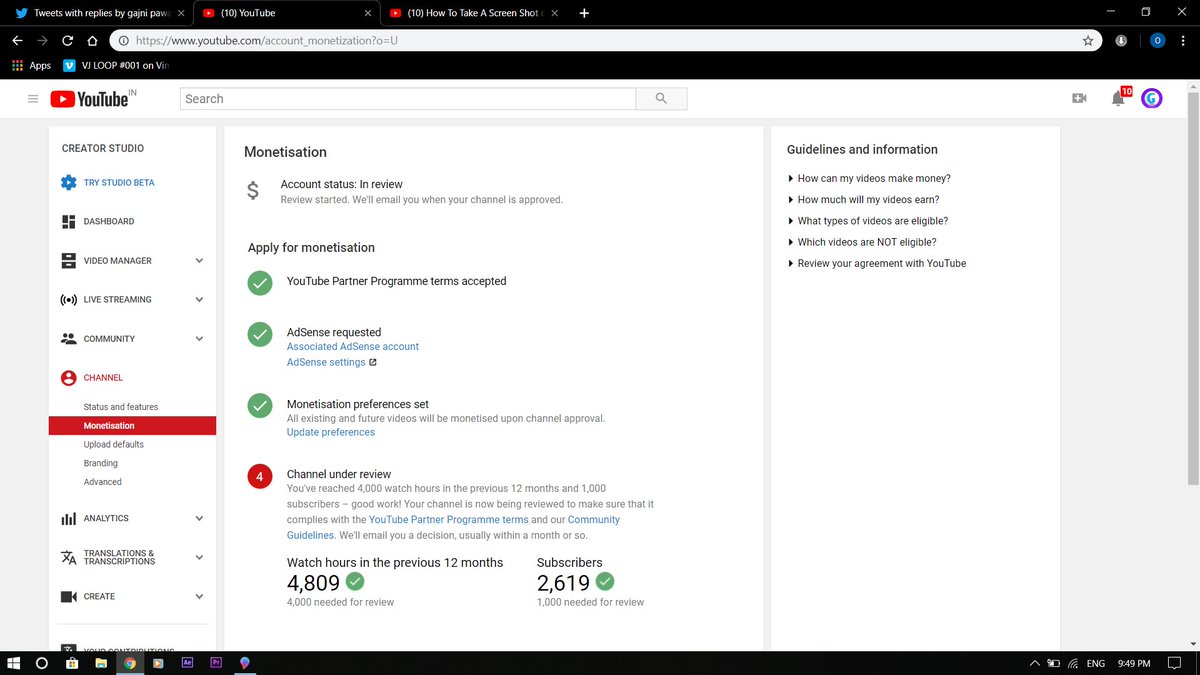This screenshot has width=1200, height=675.
Task: Click the Translations & Transcriptions icon
Action: [x=68, y=557]
